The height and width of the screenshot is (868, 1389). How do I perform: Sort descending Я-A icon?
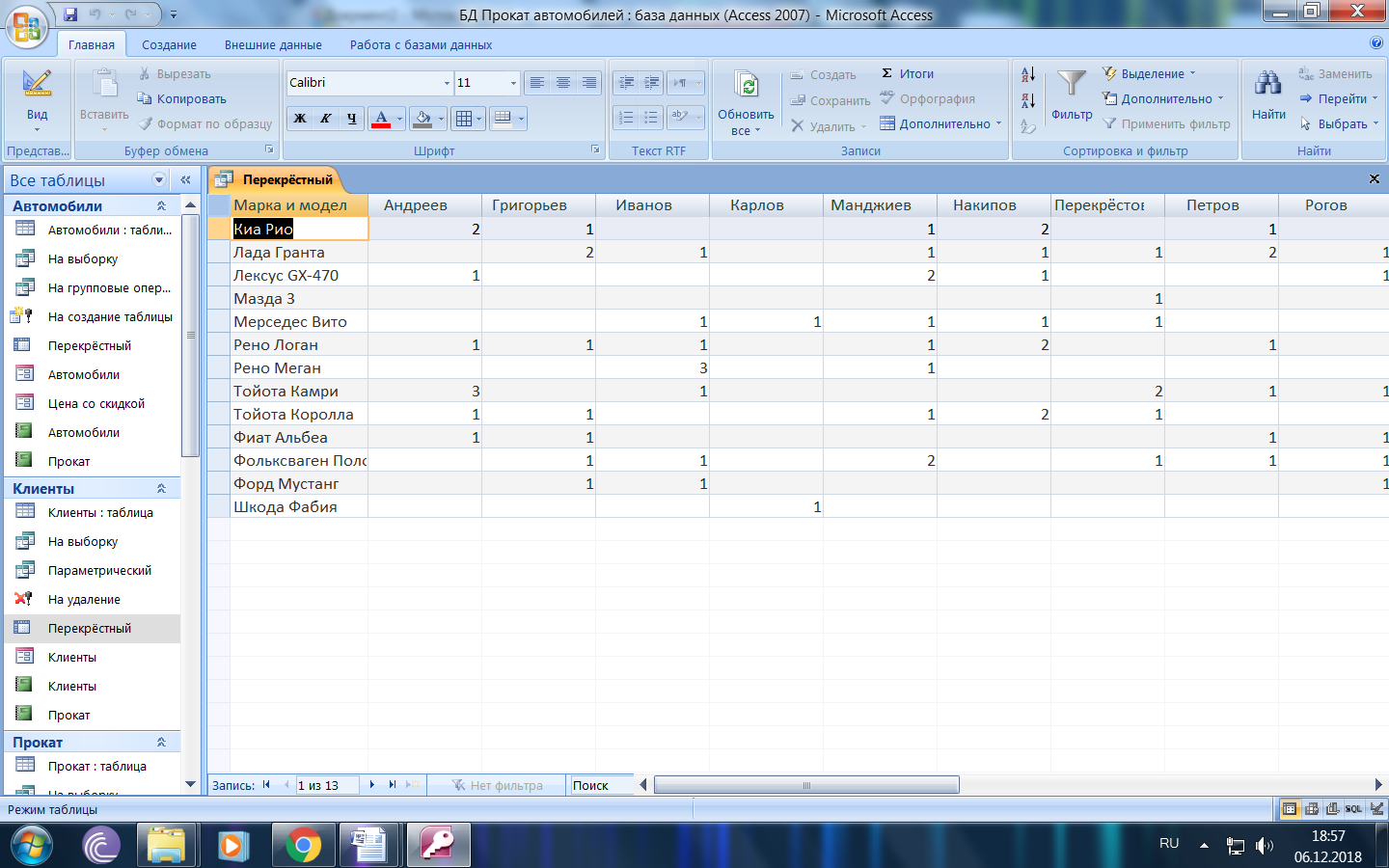(1028, 100)
